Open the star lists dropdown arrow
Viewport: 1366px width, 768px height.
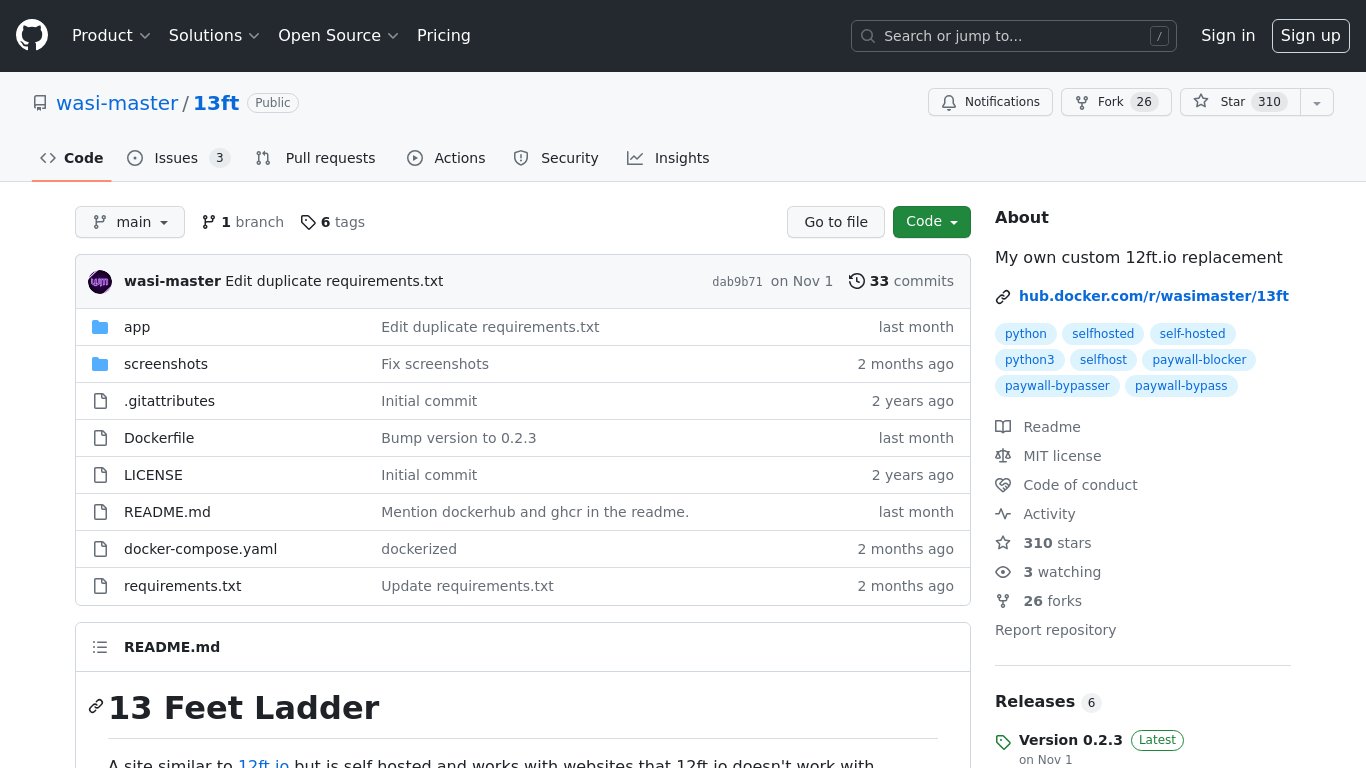click(x=1317, y=102)
